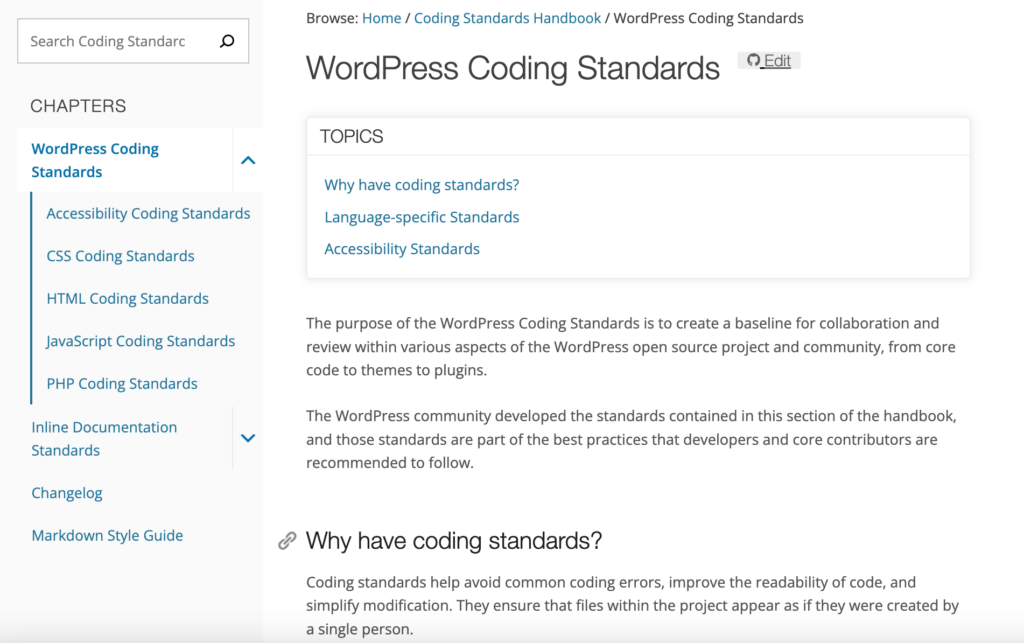Open the Home breadcrumb link
Screen dimensions: 1024x643
coord(381,17)
